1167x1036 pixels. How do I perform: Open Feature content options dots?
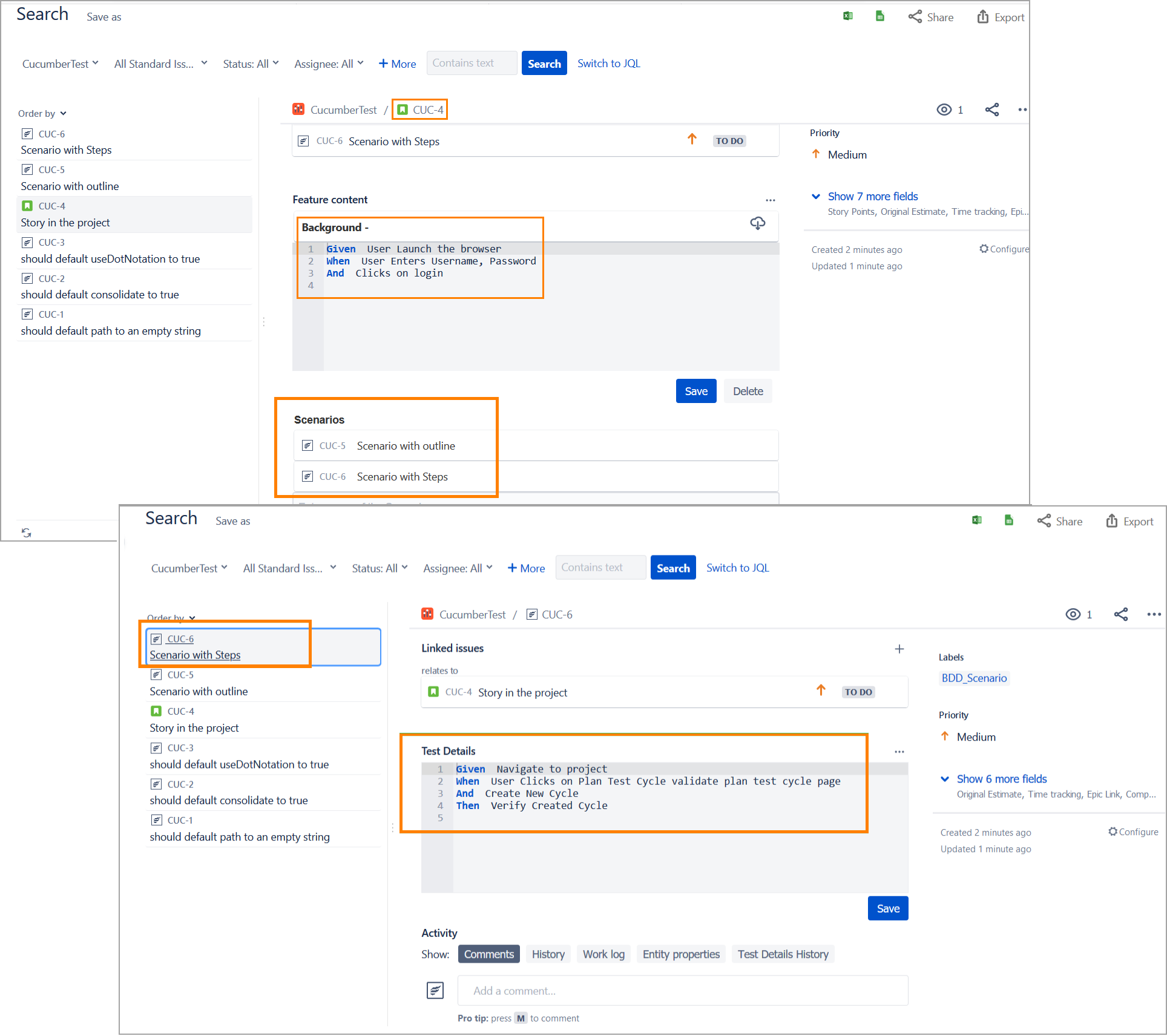tap(770, 200)
